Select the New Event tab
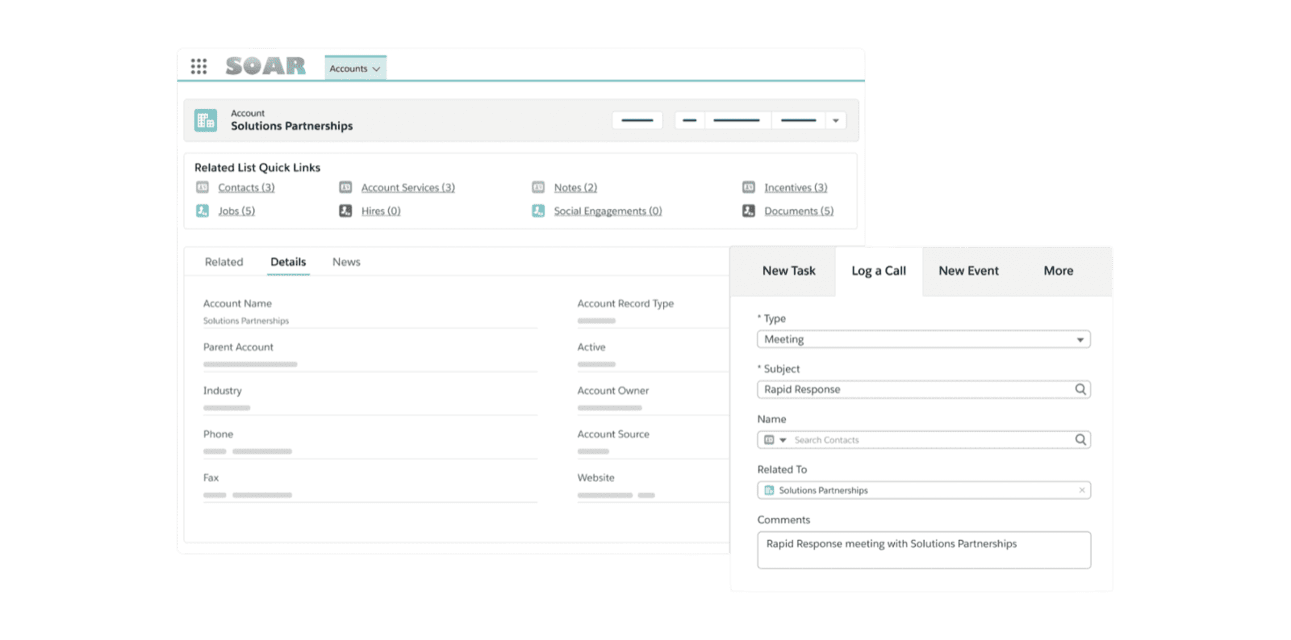 point(968,271)
